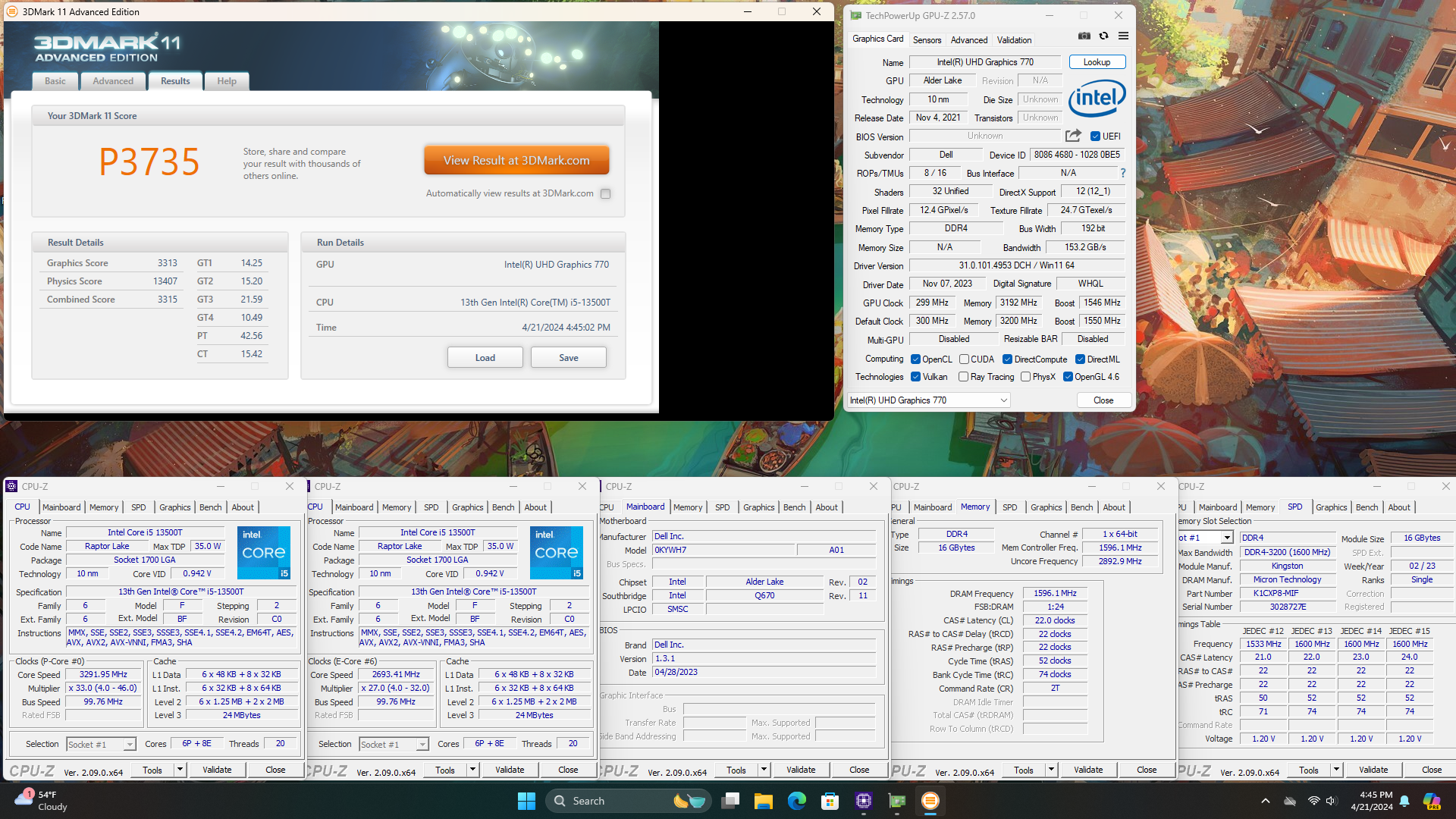Take a GPU-Z screenshot with camera icon
The height and width of the screenshot is (819, 1456).
click(1084, 36)
